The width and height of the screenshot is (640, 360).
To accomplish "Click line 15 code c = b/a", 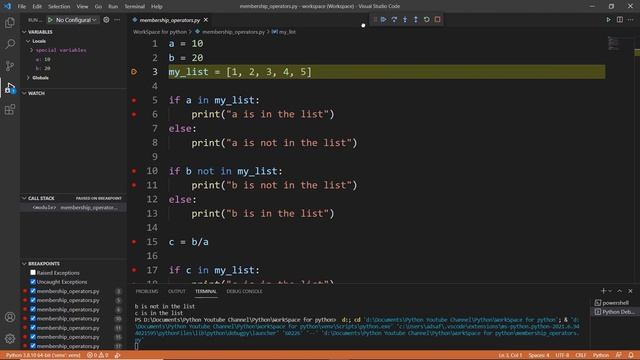I will pyautogui.click(x=189, y=242).
